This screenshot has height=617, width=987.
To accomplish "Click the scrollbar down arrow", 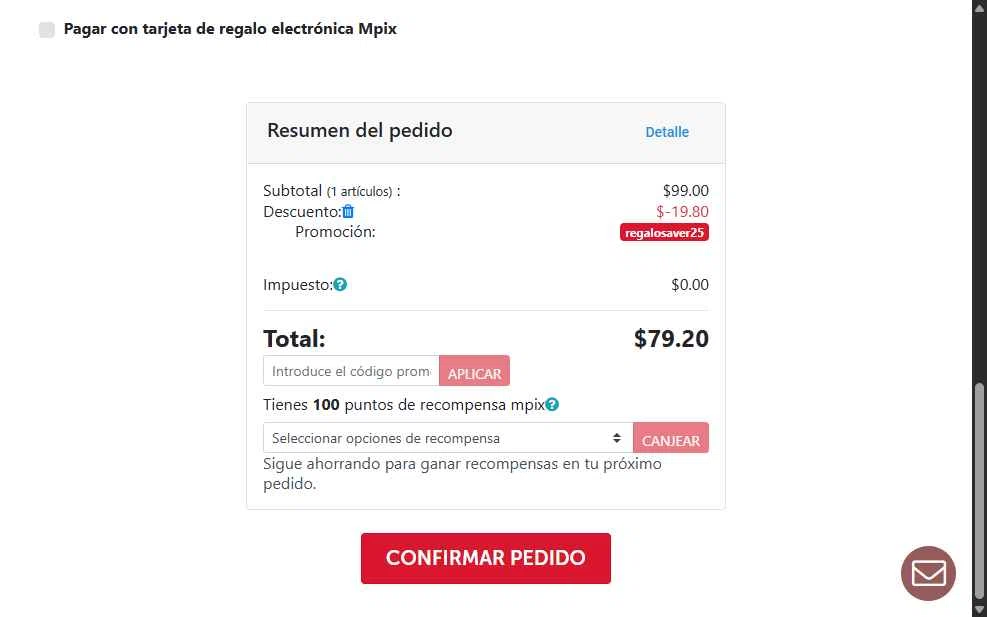I will pos(979,608).
